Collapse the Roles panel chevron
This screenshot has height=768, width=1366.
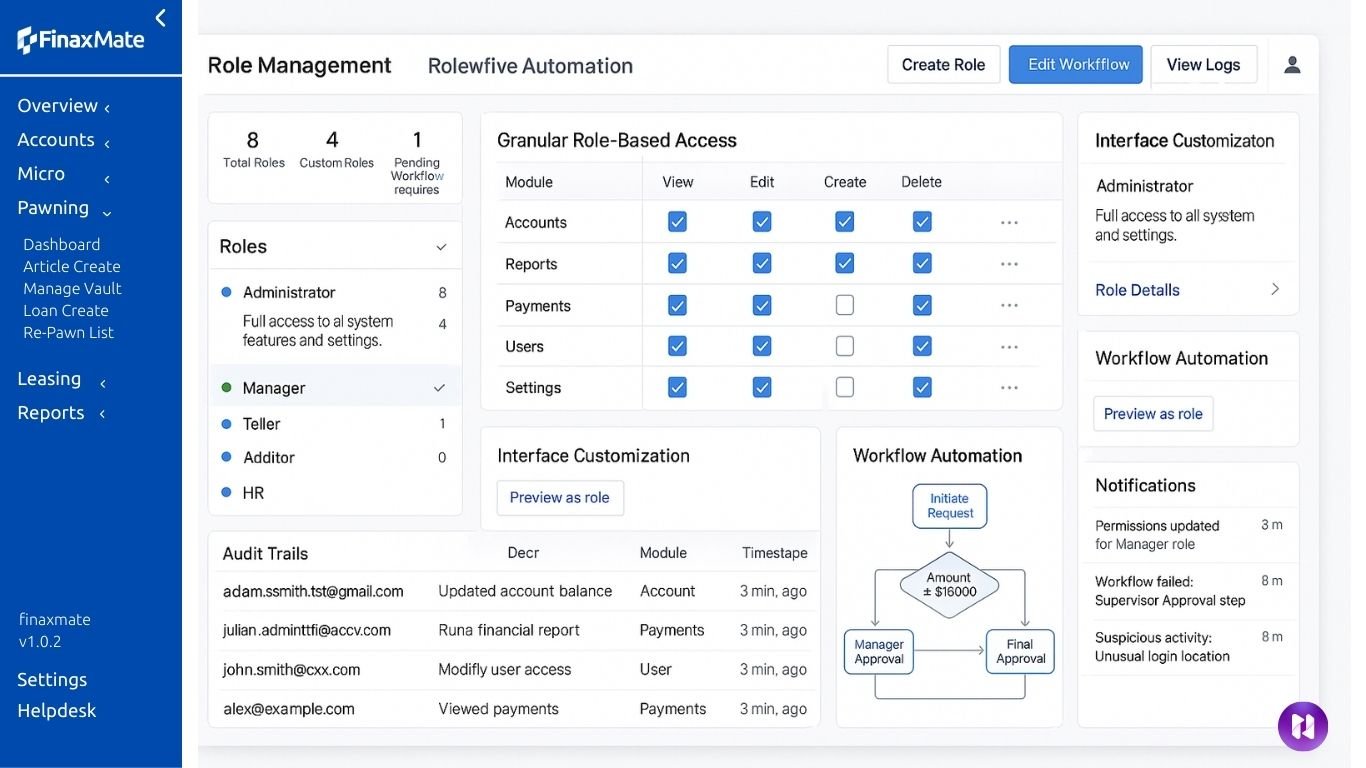[x=441, y=247]
